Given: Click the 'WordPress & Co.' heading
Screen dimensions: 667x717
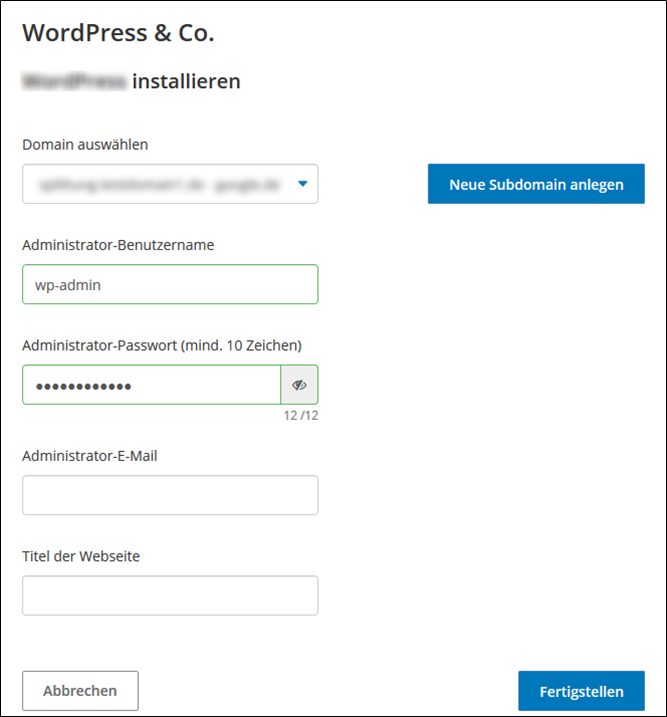Looking at the screenshot, I should pyautogui.click(x=118, y=33).
